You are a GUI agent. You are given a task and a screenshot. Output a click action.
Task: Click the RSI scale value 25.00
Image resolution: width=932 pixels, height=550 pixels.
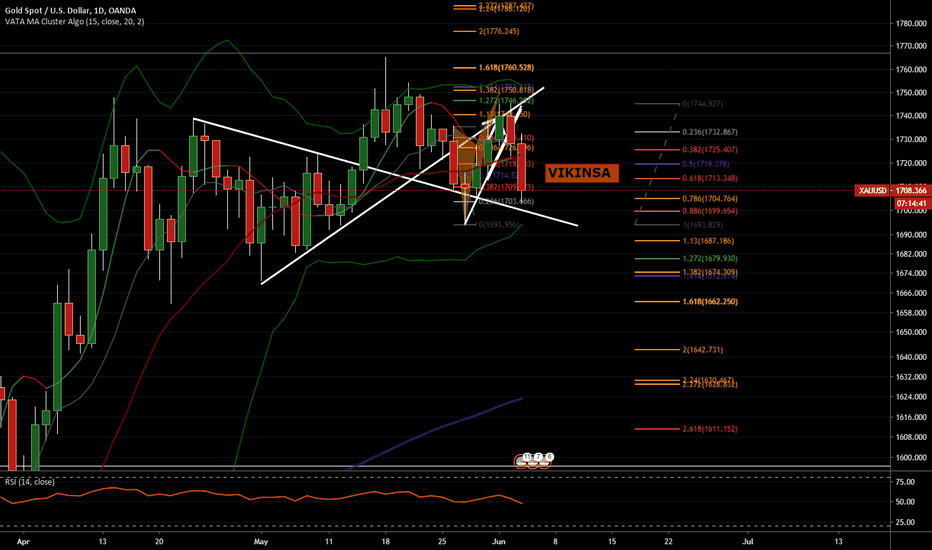coord(905,523)
